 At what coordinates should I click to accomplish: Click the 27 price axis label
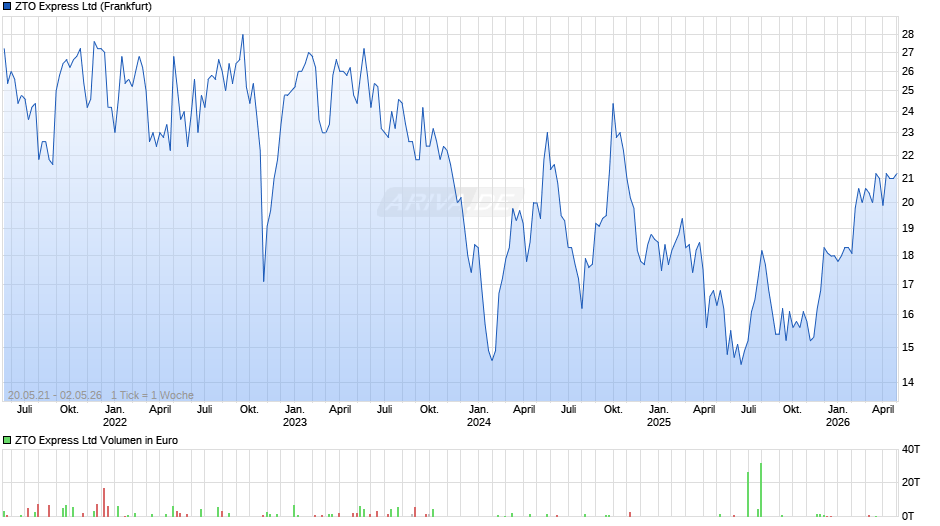click(x=908, y=53)
